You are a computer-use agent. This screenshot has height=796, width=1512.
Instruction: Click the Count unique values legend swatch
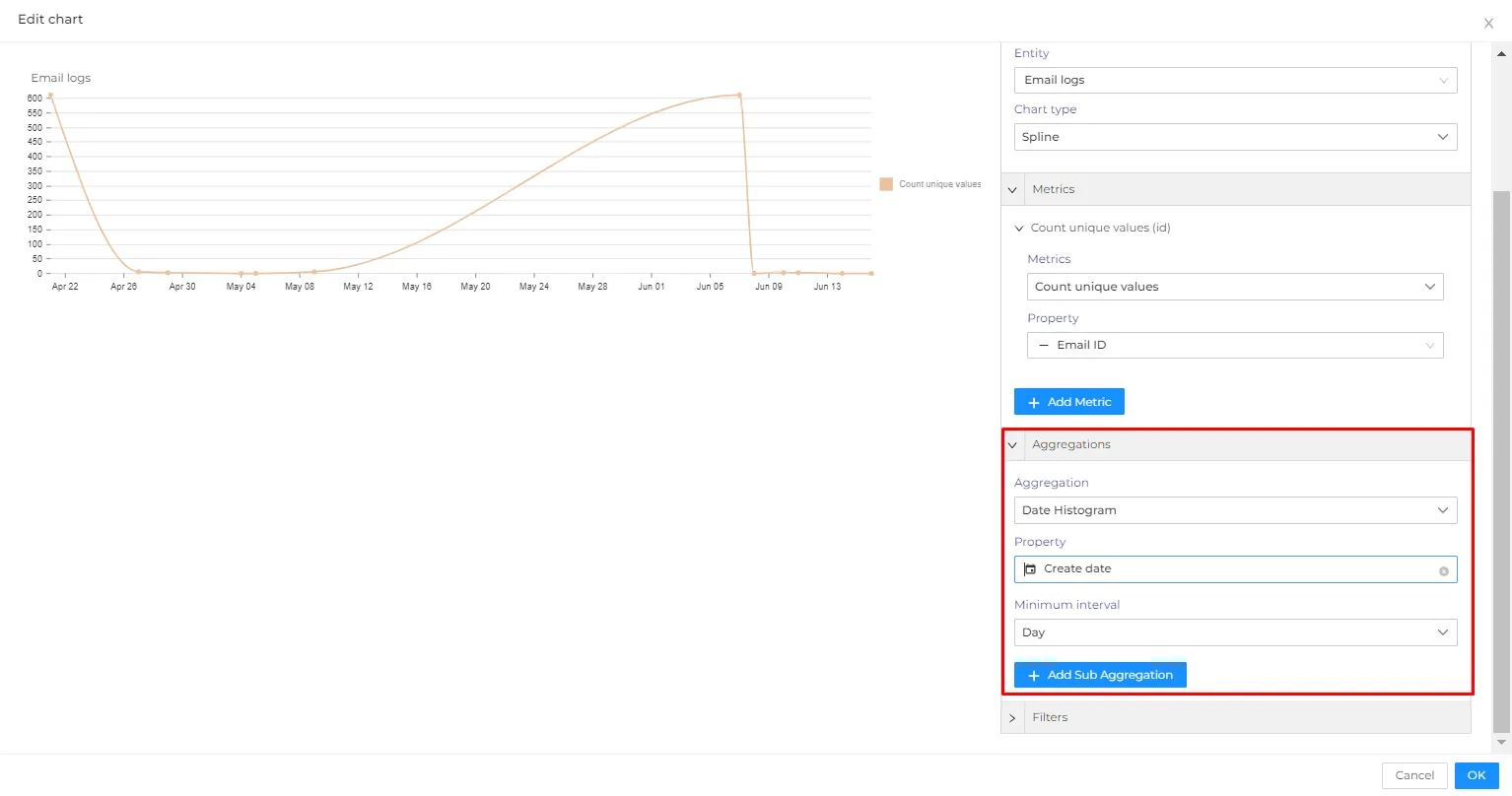point(886,184)
